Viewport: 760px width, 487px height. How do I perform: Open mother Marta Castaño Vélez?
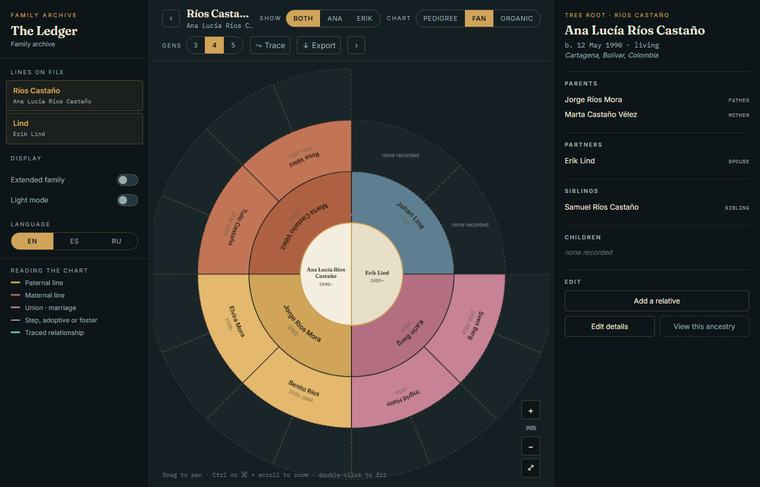point(656,114)
